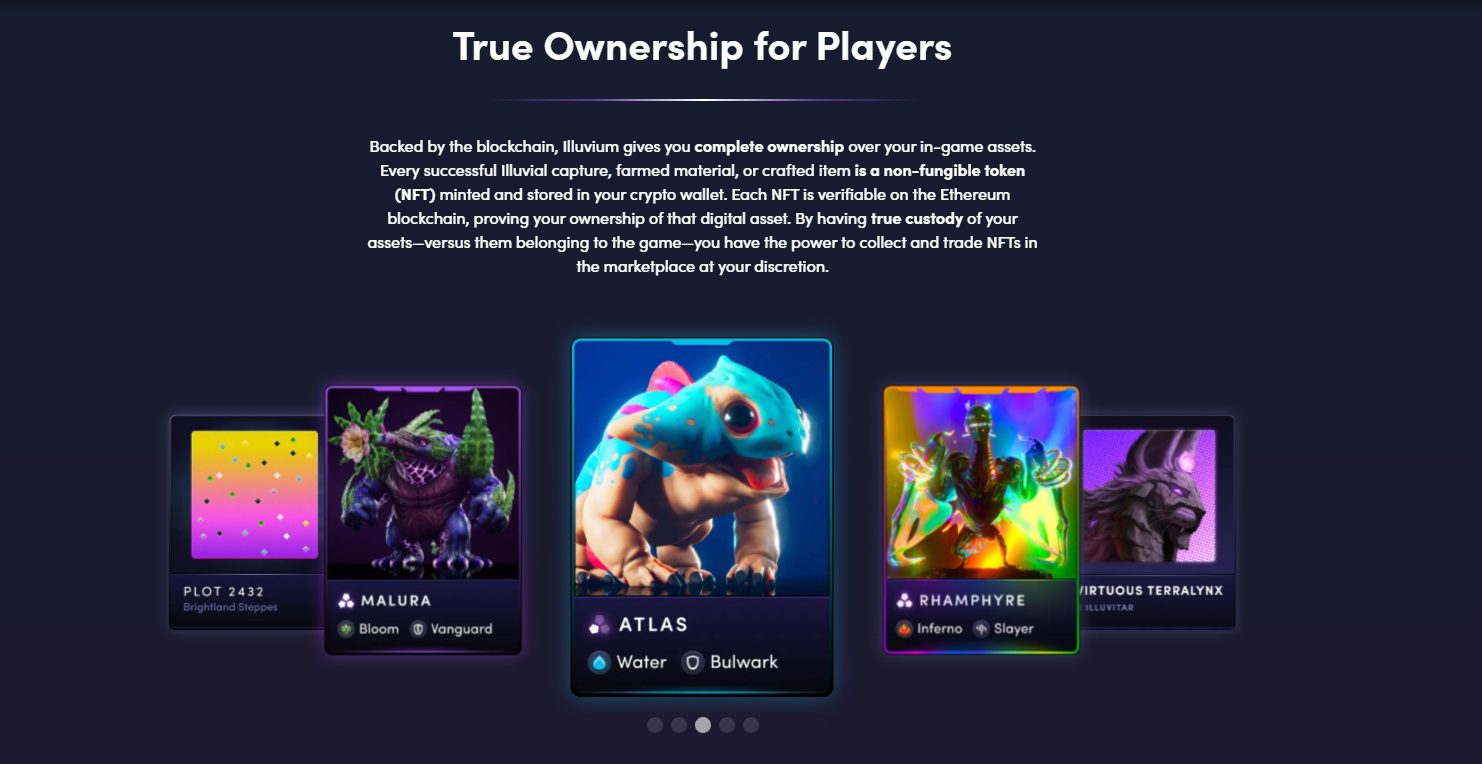Image resolution: width=1482 pixels, height=764 pixels.
Task: Click the tier icon beside MALURA name
Action: point(346,601)
